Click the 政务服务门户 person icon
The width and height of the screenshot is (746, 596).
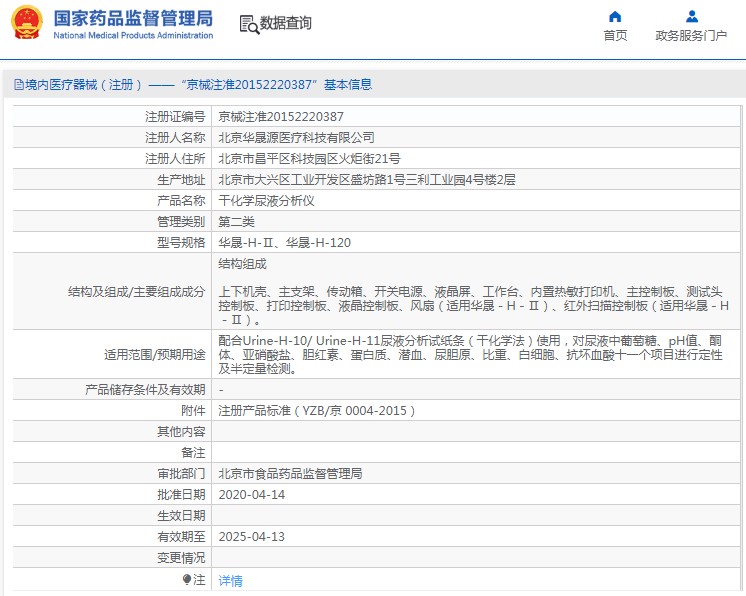pos(691,16)
